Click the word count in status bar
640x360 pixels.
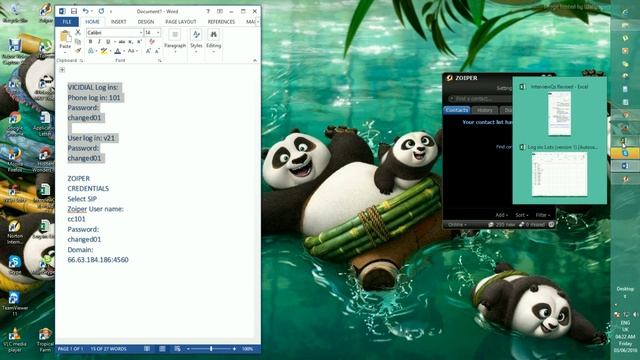tap(108, 349)
